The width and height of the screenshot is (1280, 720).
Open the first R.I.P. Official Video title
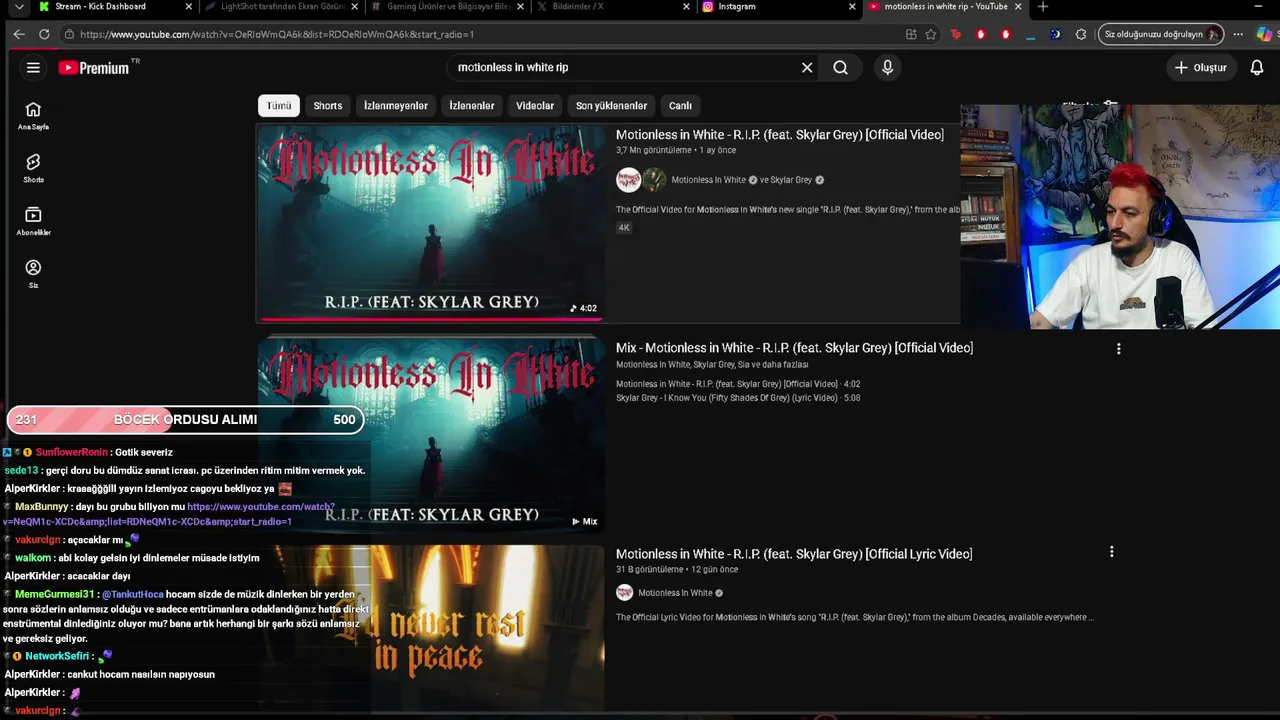pos(780,135)
